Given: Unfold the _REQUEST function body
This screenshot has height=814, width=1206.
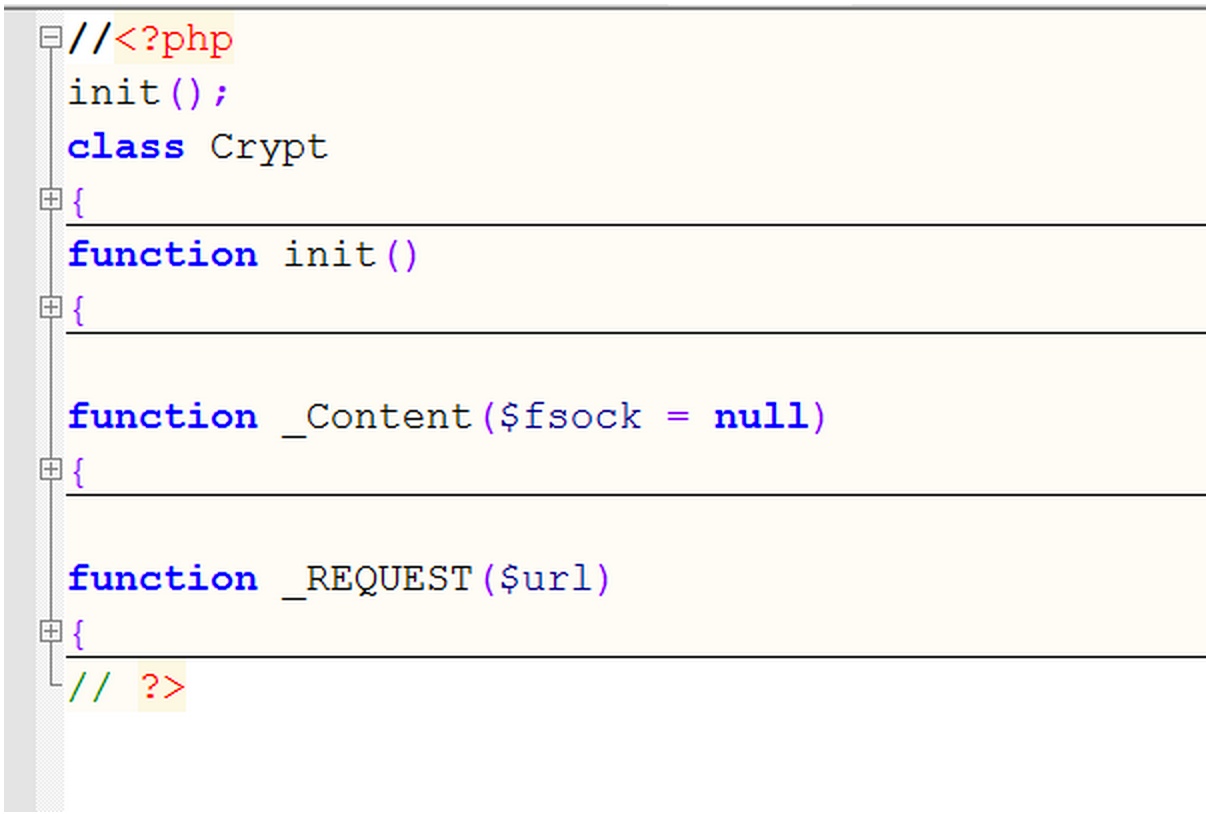Looking at the screenshot, I should (50, 631).
